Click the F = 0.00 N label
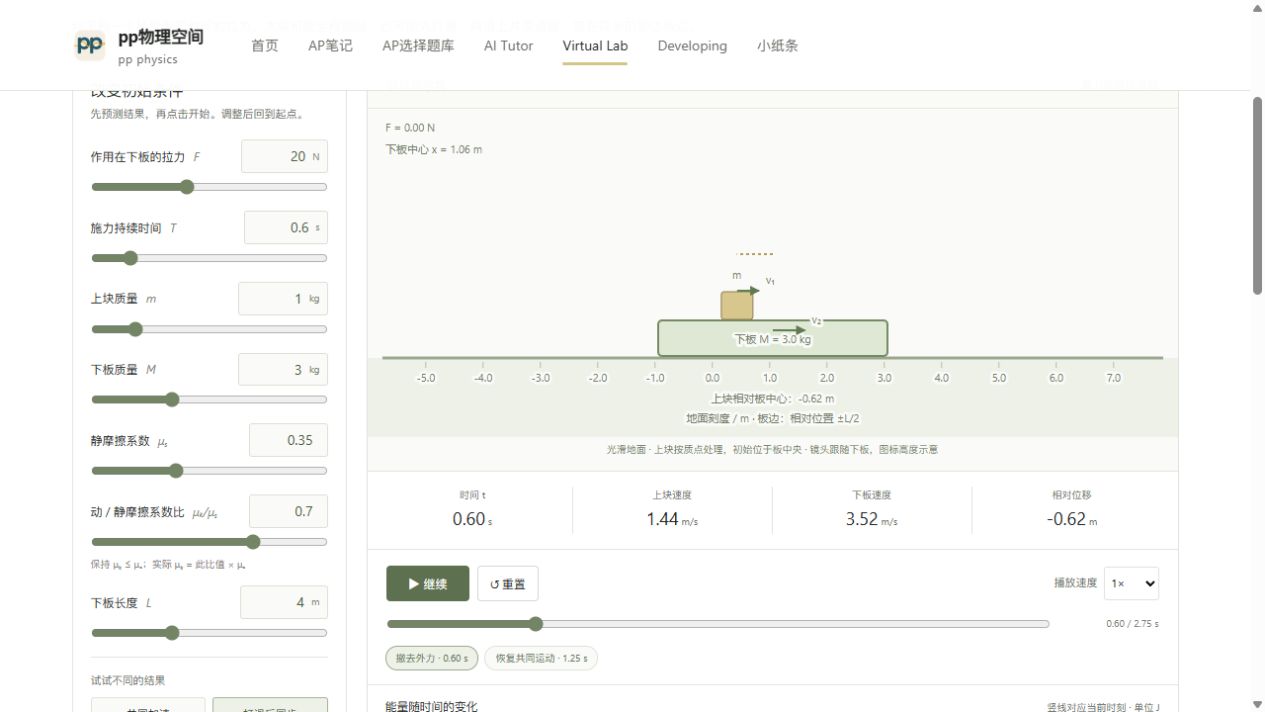 410,128
